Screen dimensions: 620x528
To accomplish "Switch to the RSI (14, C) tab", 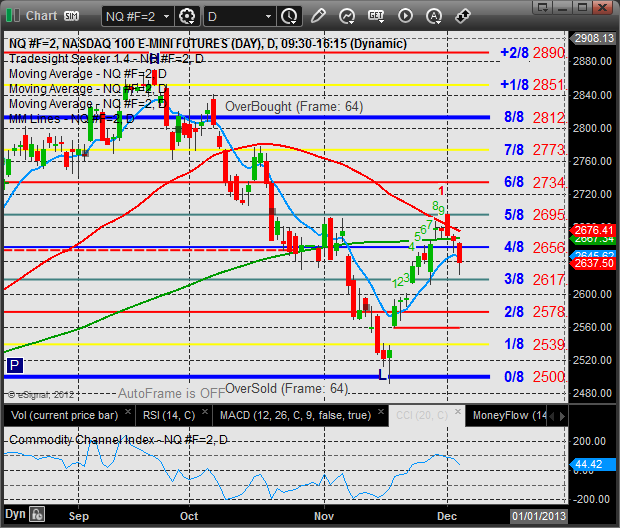I will pyautogui.click(x=169, y=415).
